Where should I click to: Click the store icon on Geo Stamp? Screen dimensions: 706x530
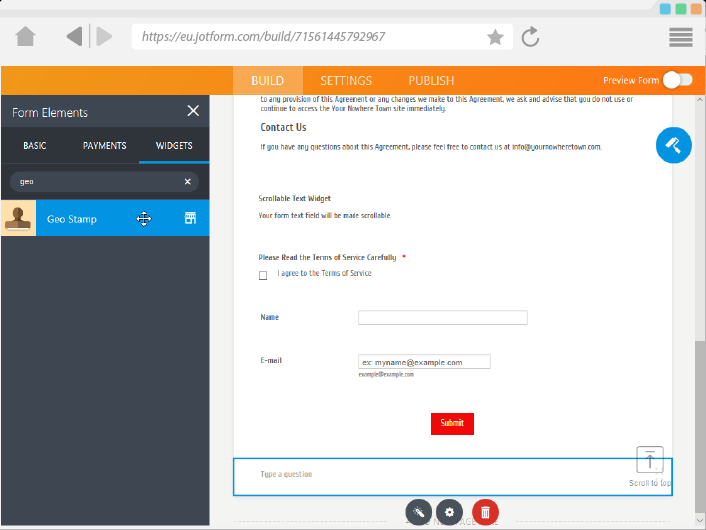(x=190, y=218)
